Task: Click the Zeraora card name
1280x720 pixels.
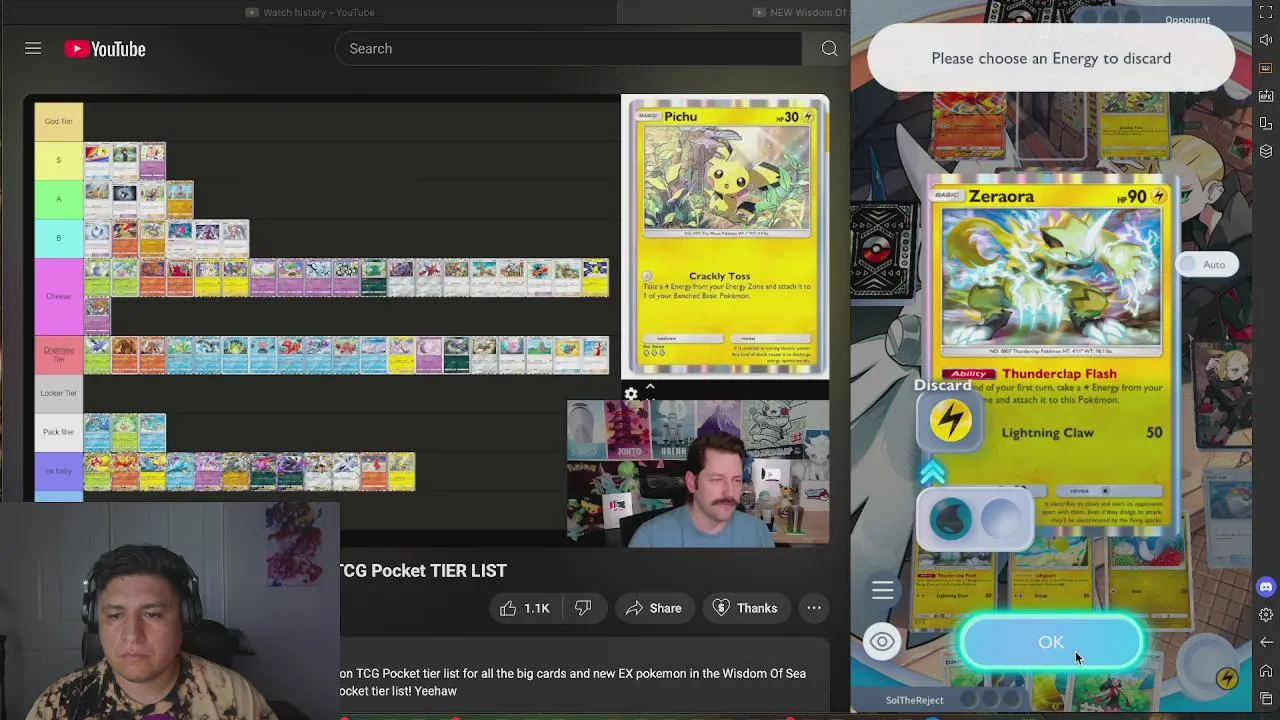Action: (x=1001, y=196)
